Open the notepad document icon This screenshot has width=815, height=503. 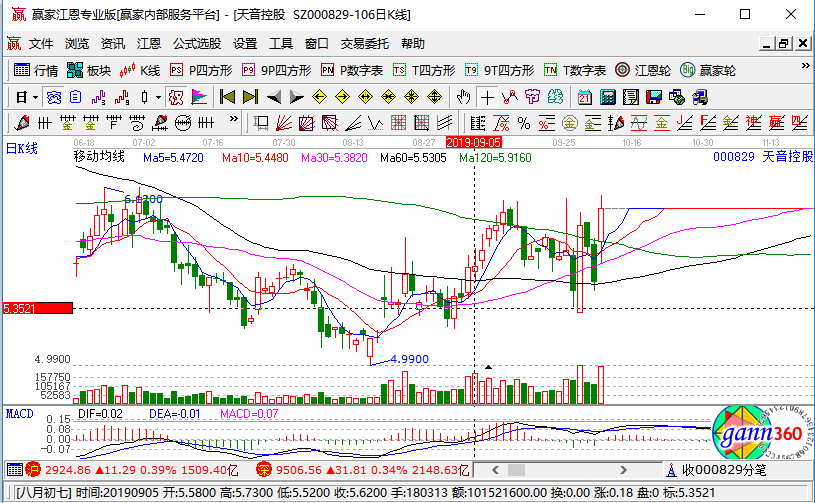(x=630, y=97)
